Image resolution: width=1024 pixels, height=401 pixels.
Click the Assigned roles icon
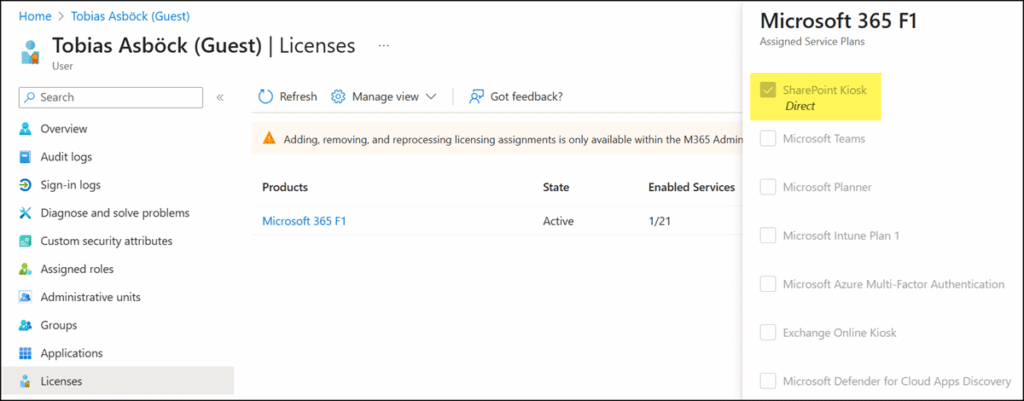(x=26, y=269)
